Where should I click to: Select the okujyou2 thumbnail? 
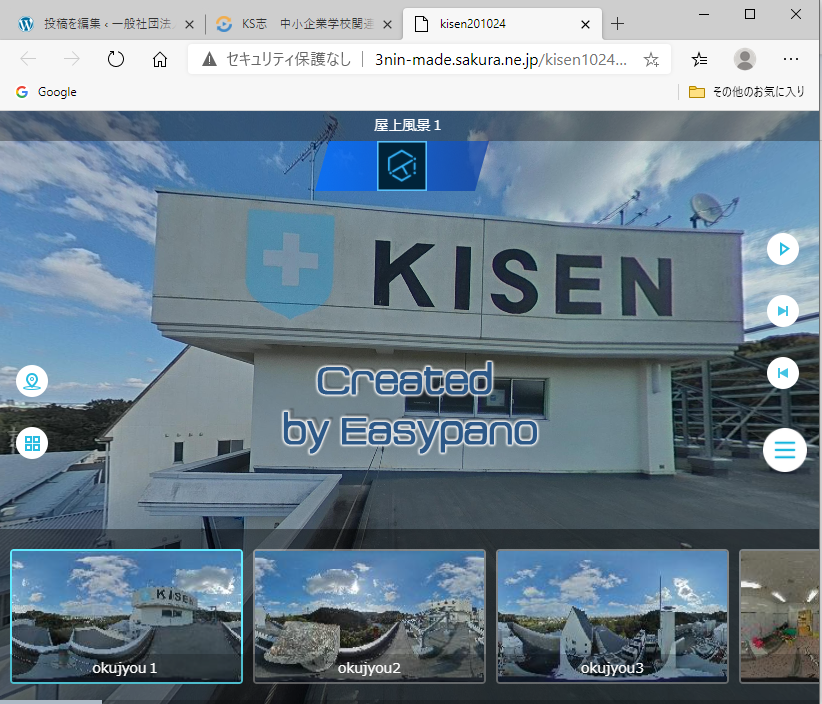[370, 616]
